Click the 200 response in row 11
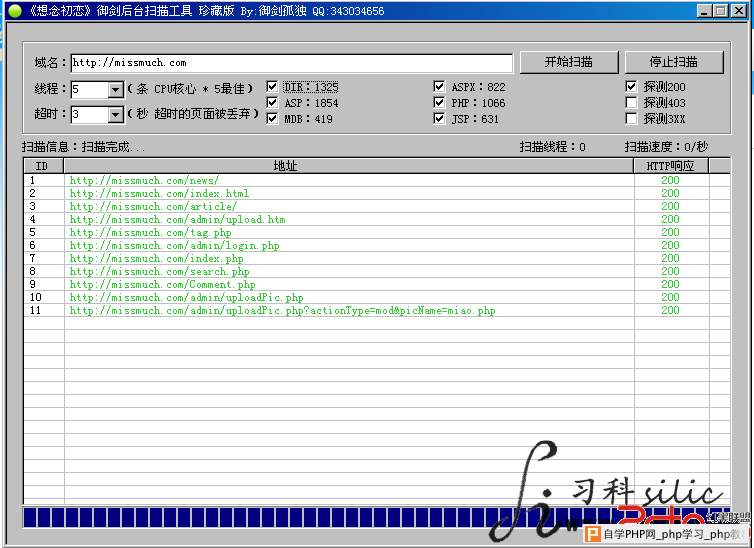Screen dimensions: 754x548 tap(670, 310)
